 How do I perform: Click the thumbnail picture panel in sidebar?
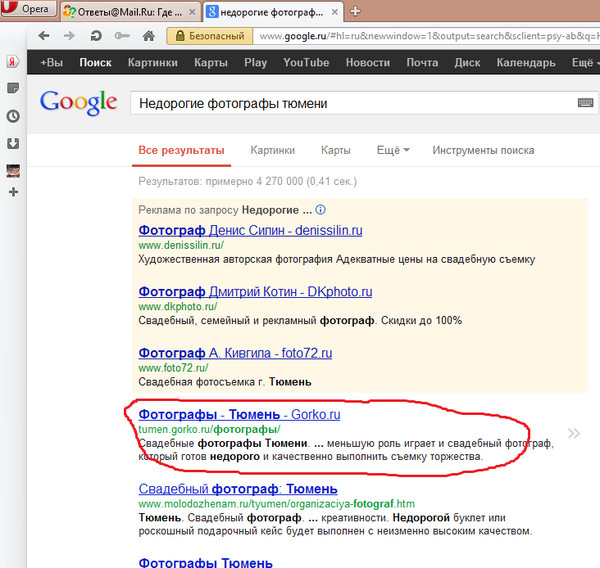click(13, 171)
